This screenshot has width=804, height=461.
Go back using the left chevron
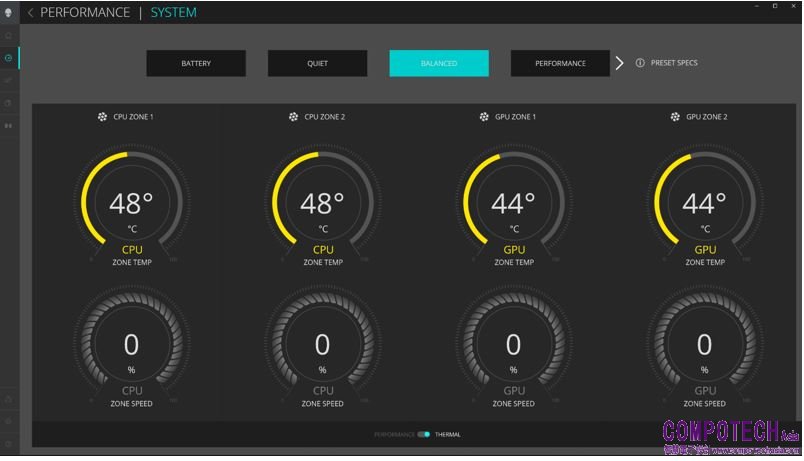tap(30, 13)
